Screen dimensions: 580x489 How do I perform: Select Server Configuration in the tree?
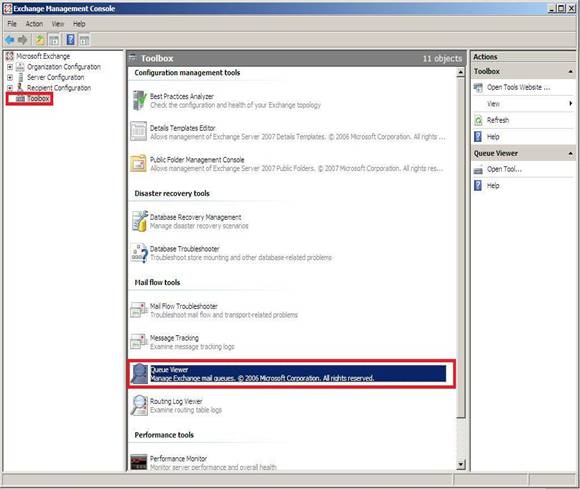pyautogui.click(x=55, y=77)
